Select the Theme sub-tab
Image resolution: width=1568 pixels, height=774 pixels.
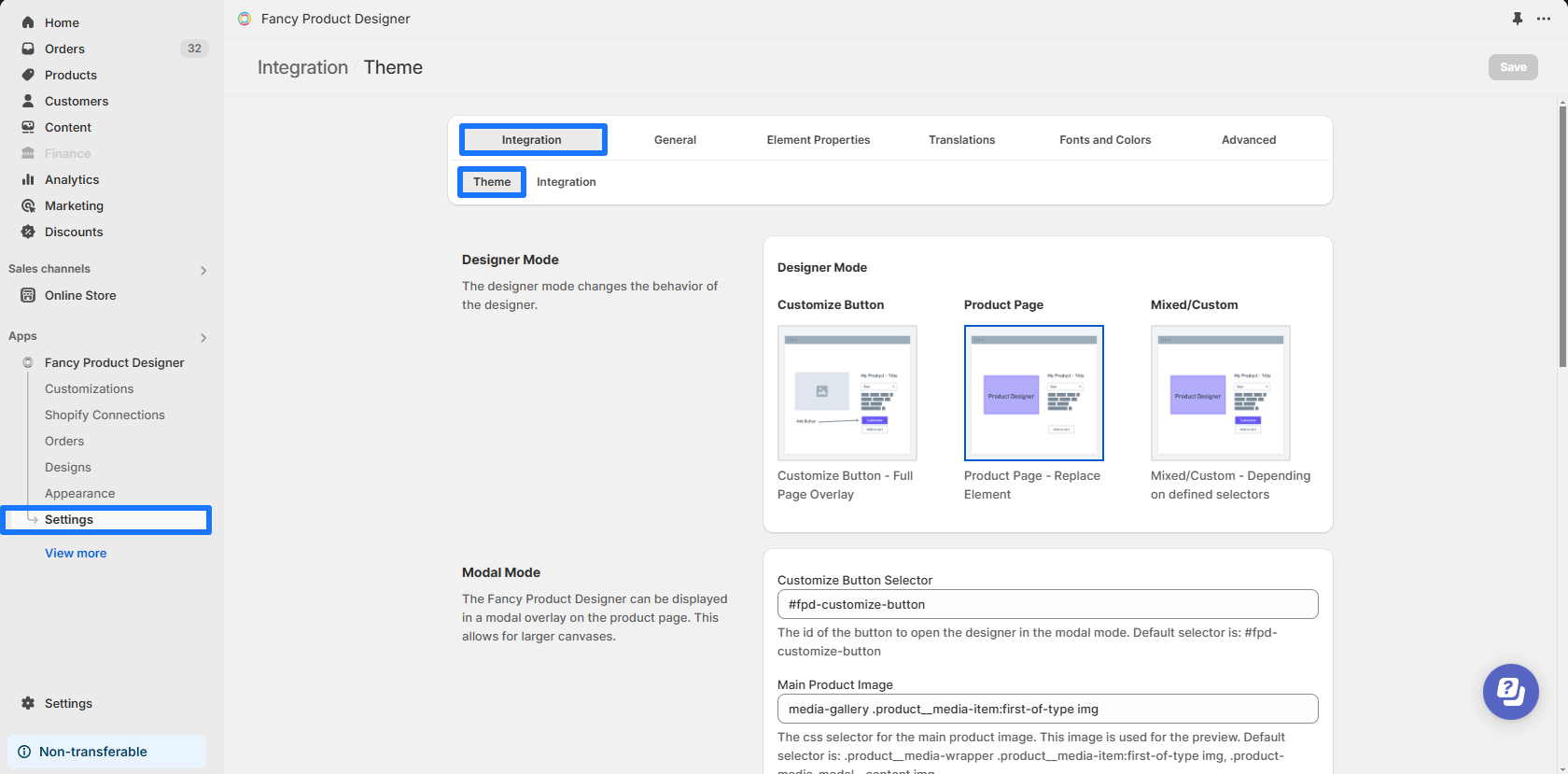[x=492, y=182]
